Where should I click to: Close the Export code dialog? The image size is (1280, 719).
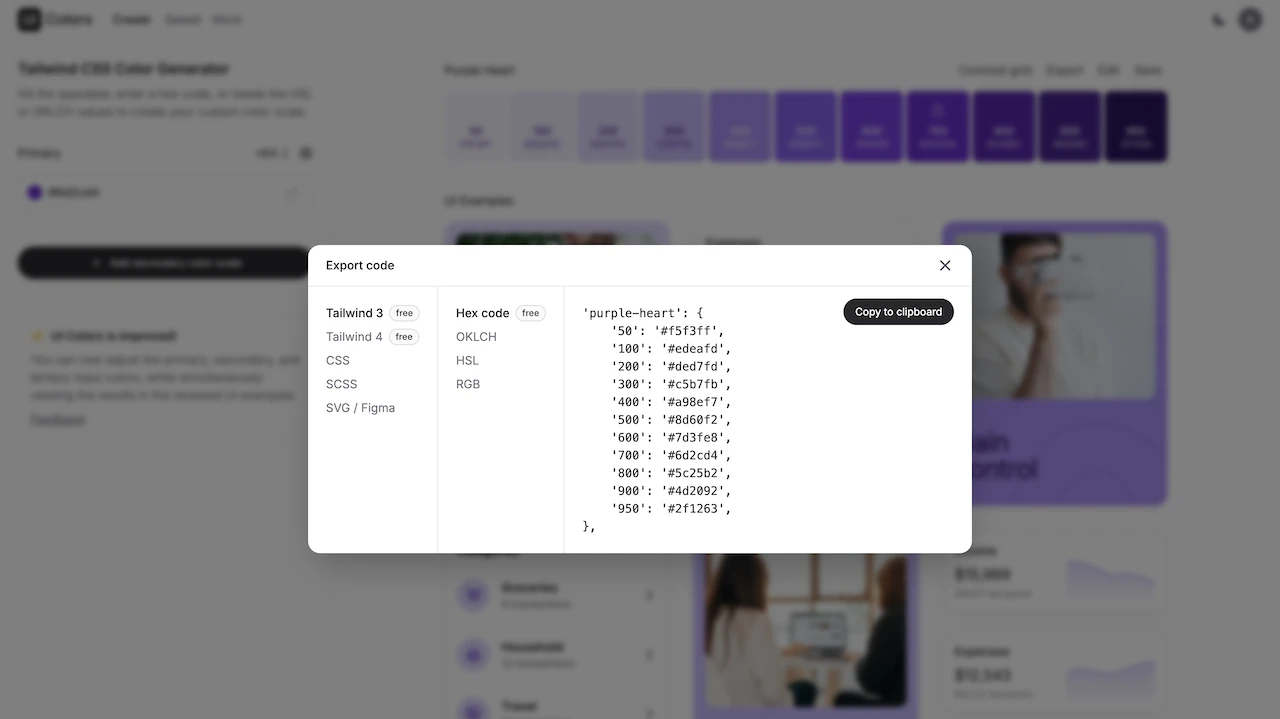[x=945, y=265]
